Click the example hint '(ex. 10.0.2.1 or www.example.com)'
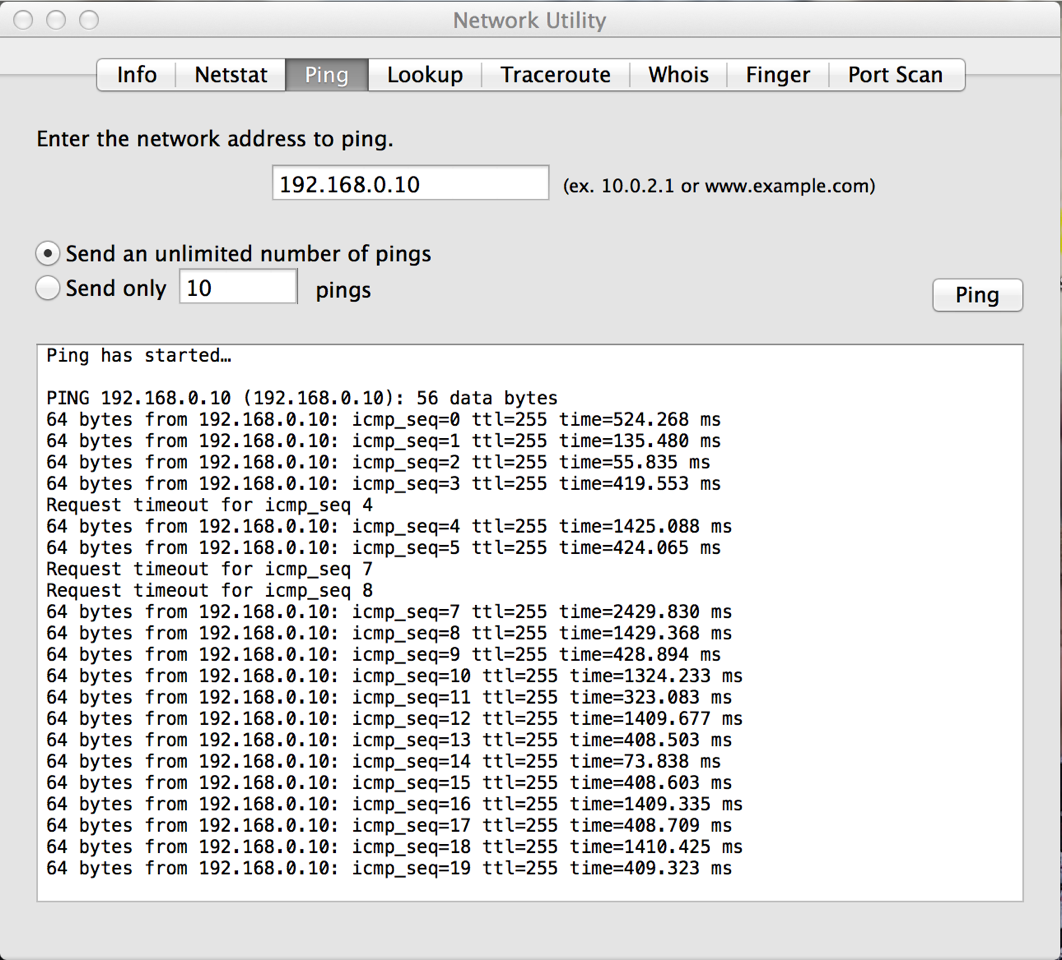This screenshot has height=960, width=1062. pos(719,186)
